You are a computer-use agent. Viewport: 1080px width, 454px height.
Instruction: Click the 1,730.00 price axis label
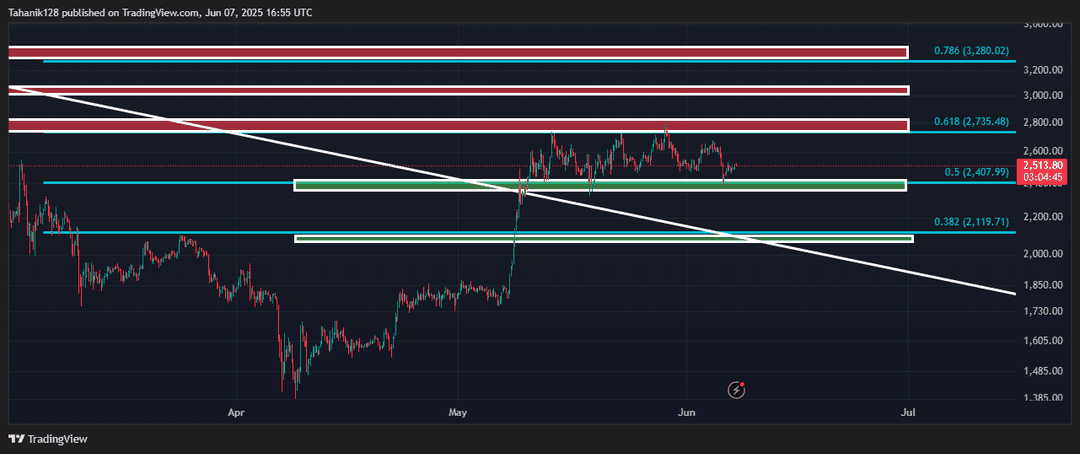click(1043, 311)
